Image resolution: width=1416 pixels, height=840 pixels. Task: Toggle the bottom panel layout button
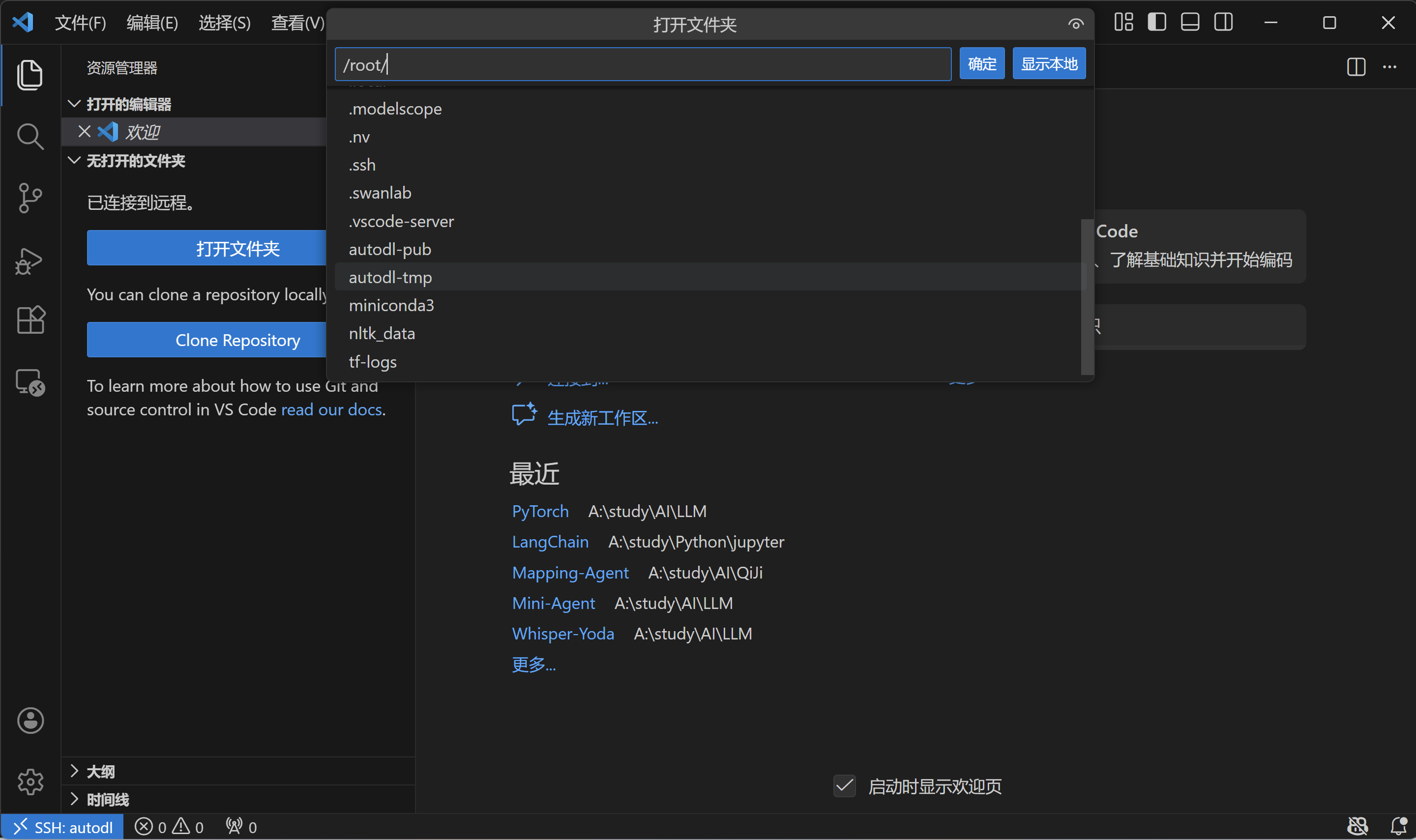1189,23
